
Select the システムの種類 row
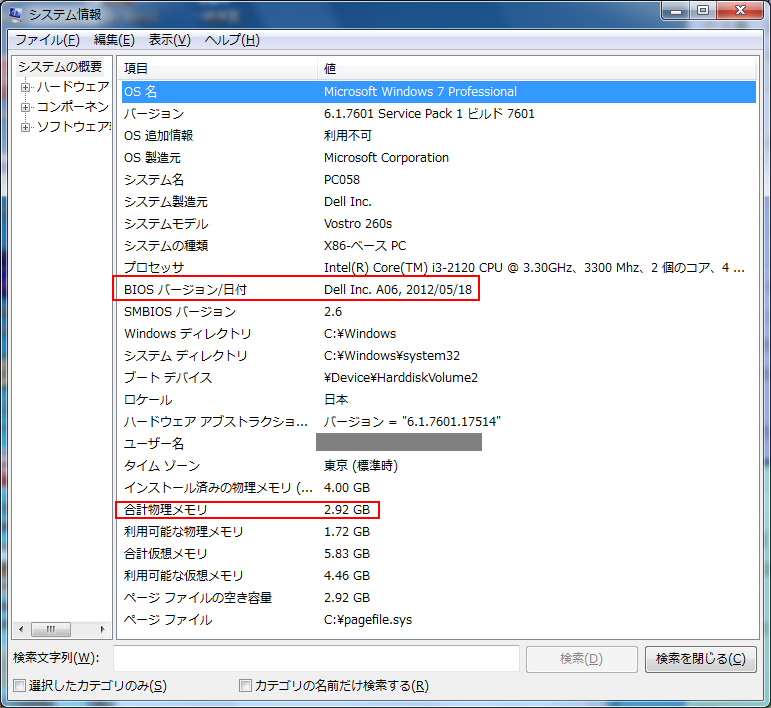point(439,246)
